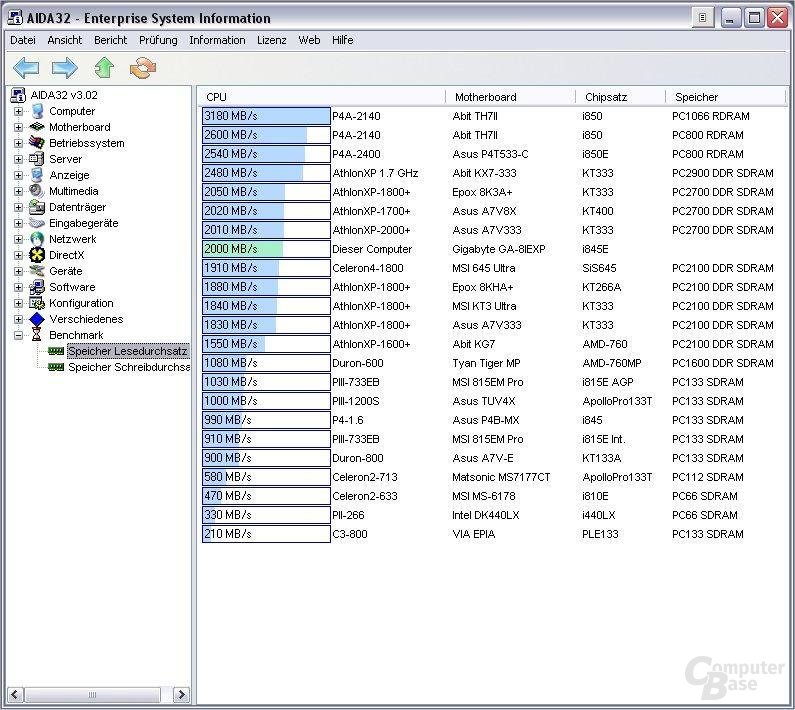The image size is (795, 710).
Task: Click the orange refresh icon
Action: 143,68
